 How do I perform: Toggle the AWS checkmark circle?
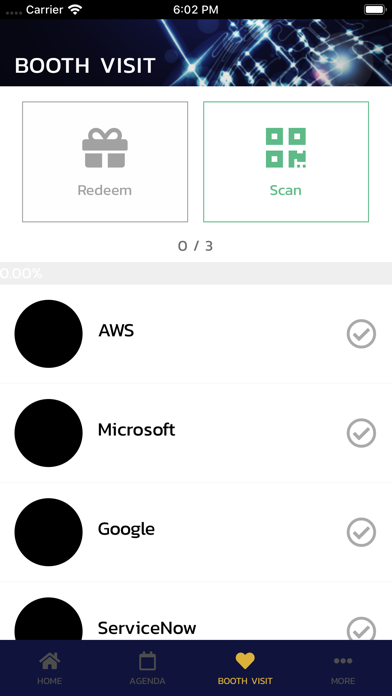coord(361,334)
